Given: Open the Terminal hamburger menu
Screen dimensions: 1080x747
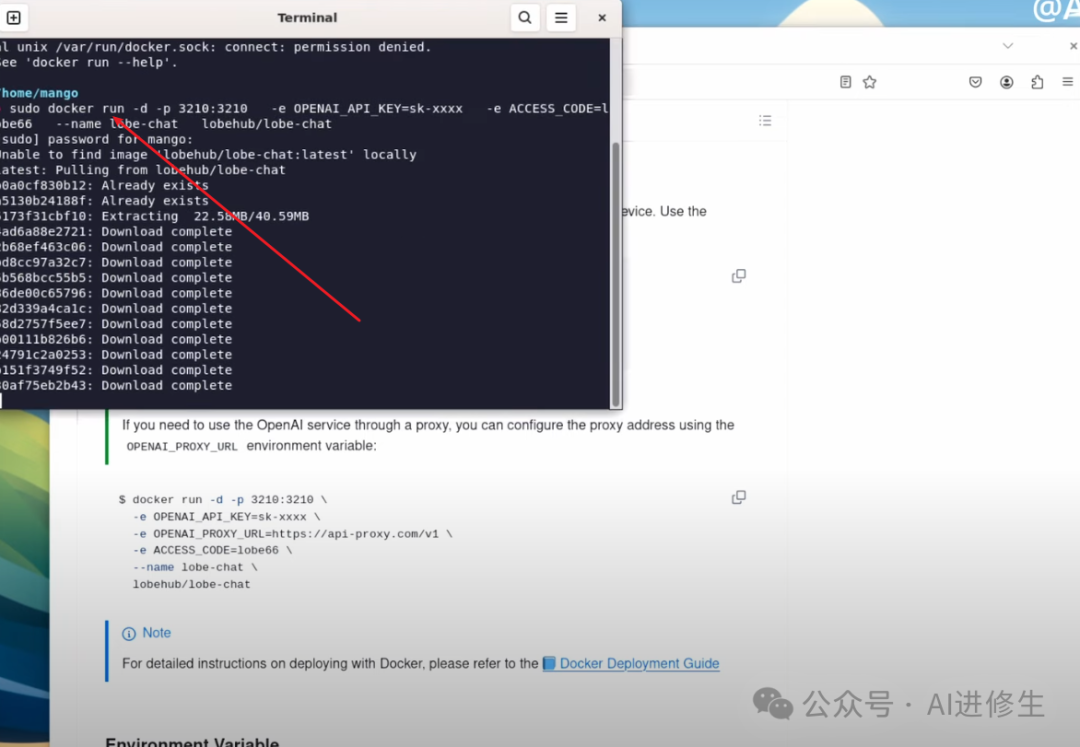Looking at the screenshot, I should coord(561,18).
